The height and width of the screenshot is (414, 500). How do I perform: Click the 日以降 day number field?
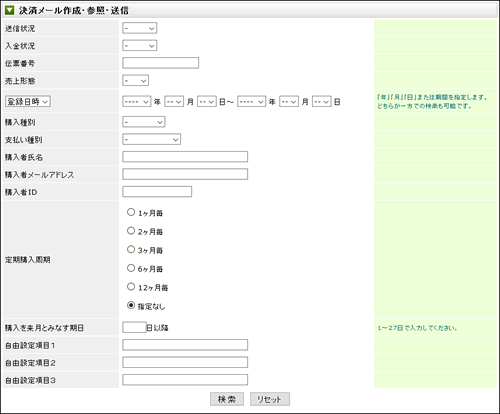point(134,327)
